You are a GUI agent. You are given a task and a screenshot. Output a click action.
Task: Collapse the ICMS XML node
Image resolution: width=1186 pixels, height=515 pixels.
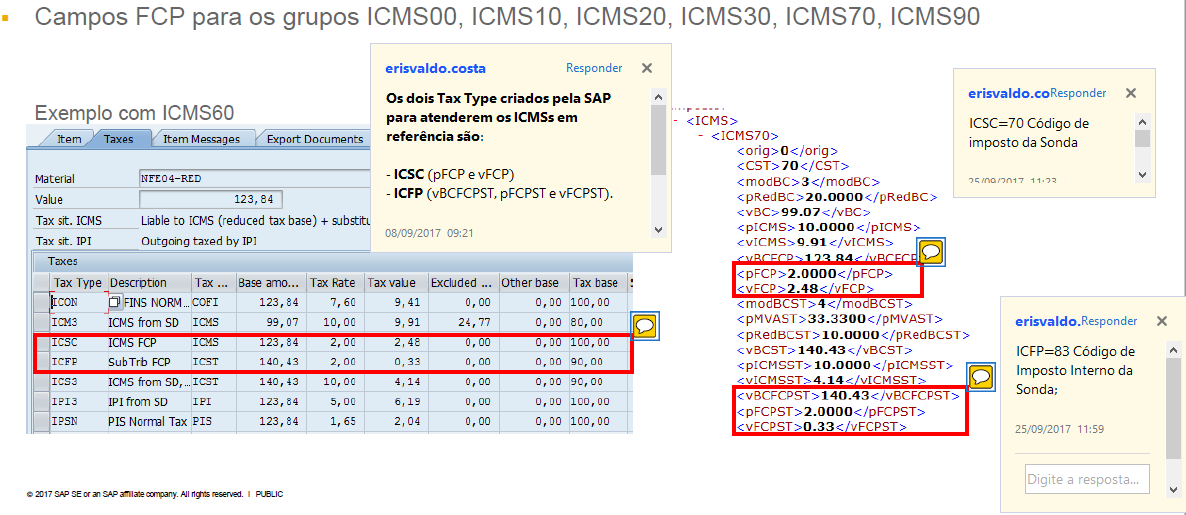[677, 120]
